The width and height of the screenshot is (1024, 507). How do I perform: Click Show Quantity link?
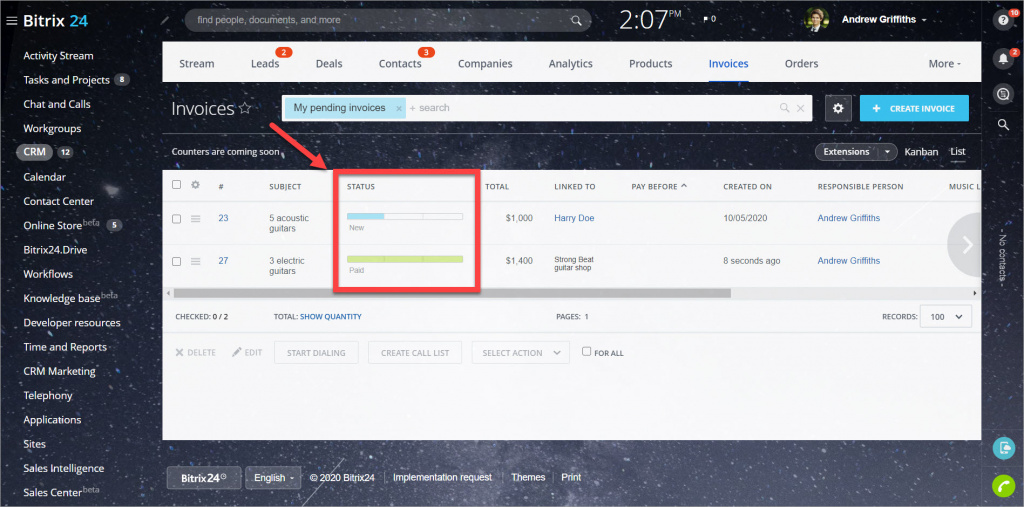[330, 317]
